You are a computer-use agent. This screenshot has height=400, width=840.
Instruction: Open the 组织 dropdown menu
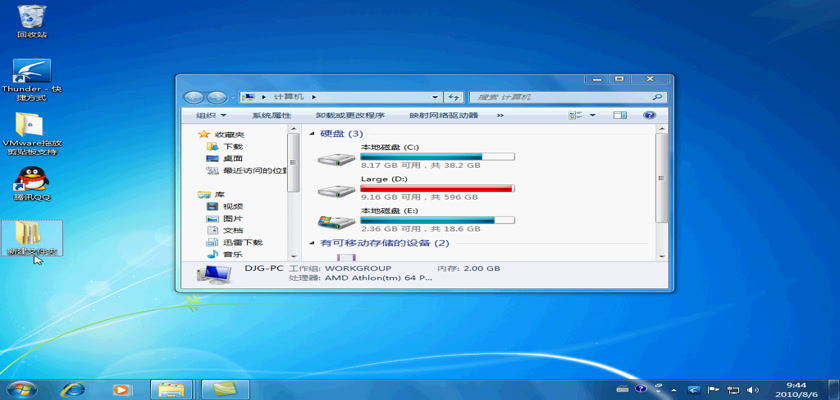(x=209, y=116)
